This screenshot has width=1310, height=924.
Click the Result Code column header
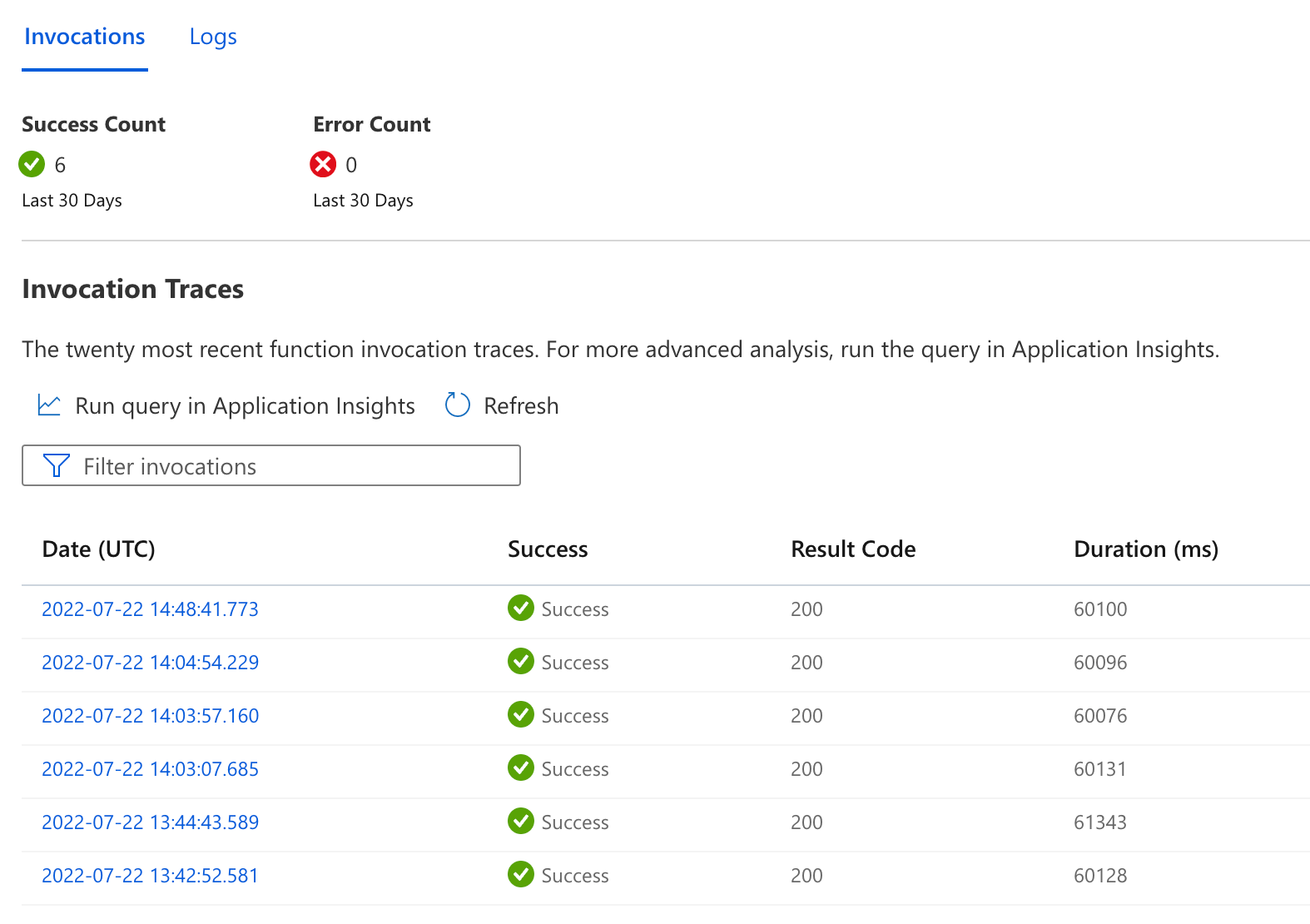pyautogui.click(x=852, y=549)
